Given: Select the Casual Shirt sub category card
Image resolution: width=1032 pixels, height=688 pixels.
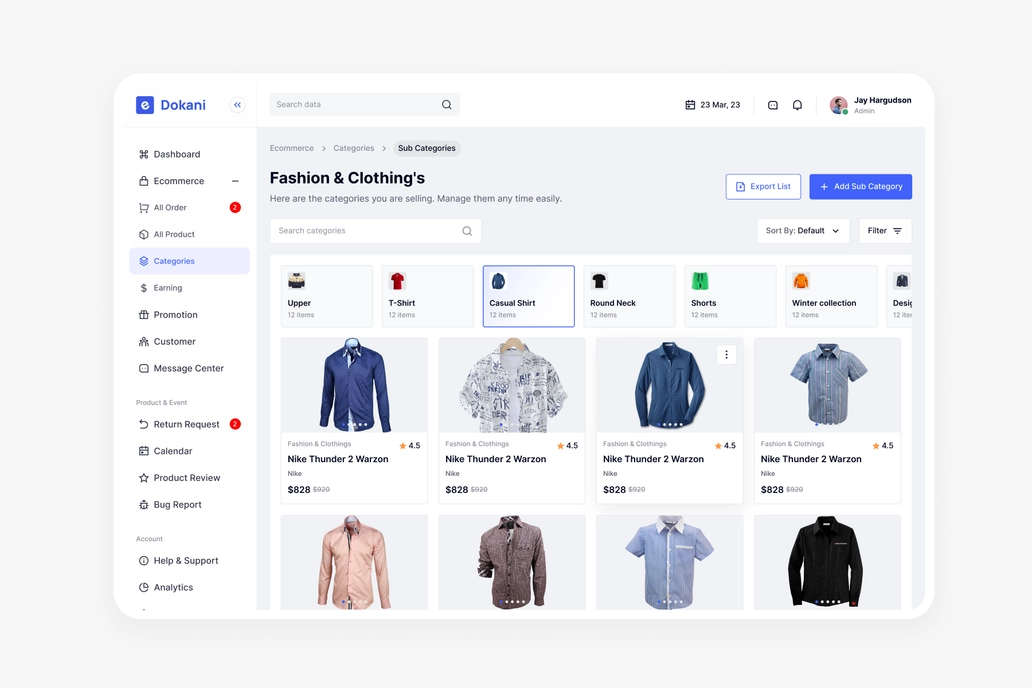Looking at the screenshot, I should [x=529, y=296].
